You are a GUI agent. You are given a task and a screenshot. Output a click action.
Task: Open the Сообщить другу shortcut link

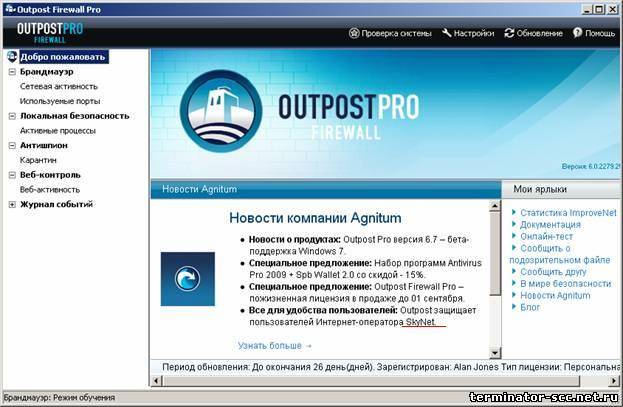click(x=553, y=272)
